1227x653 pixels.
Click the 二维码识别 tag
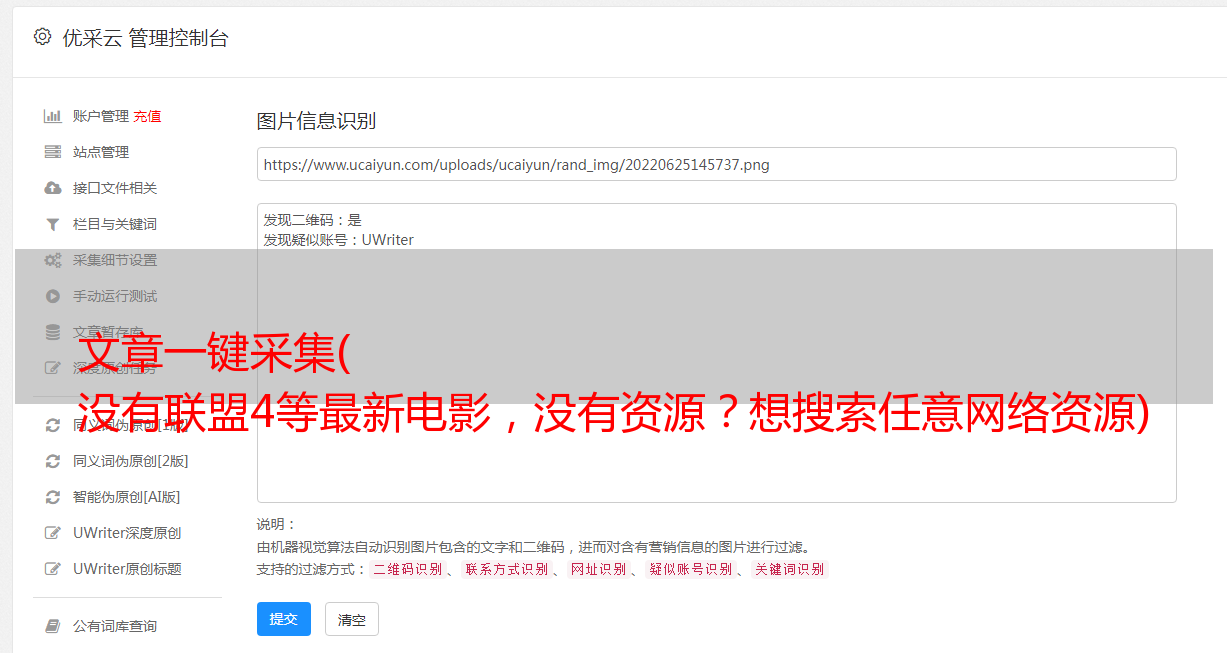(x=407, y=569)
